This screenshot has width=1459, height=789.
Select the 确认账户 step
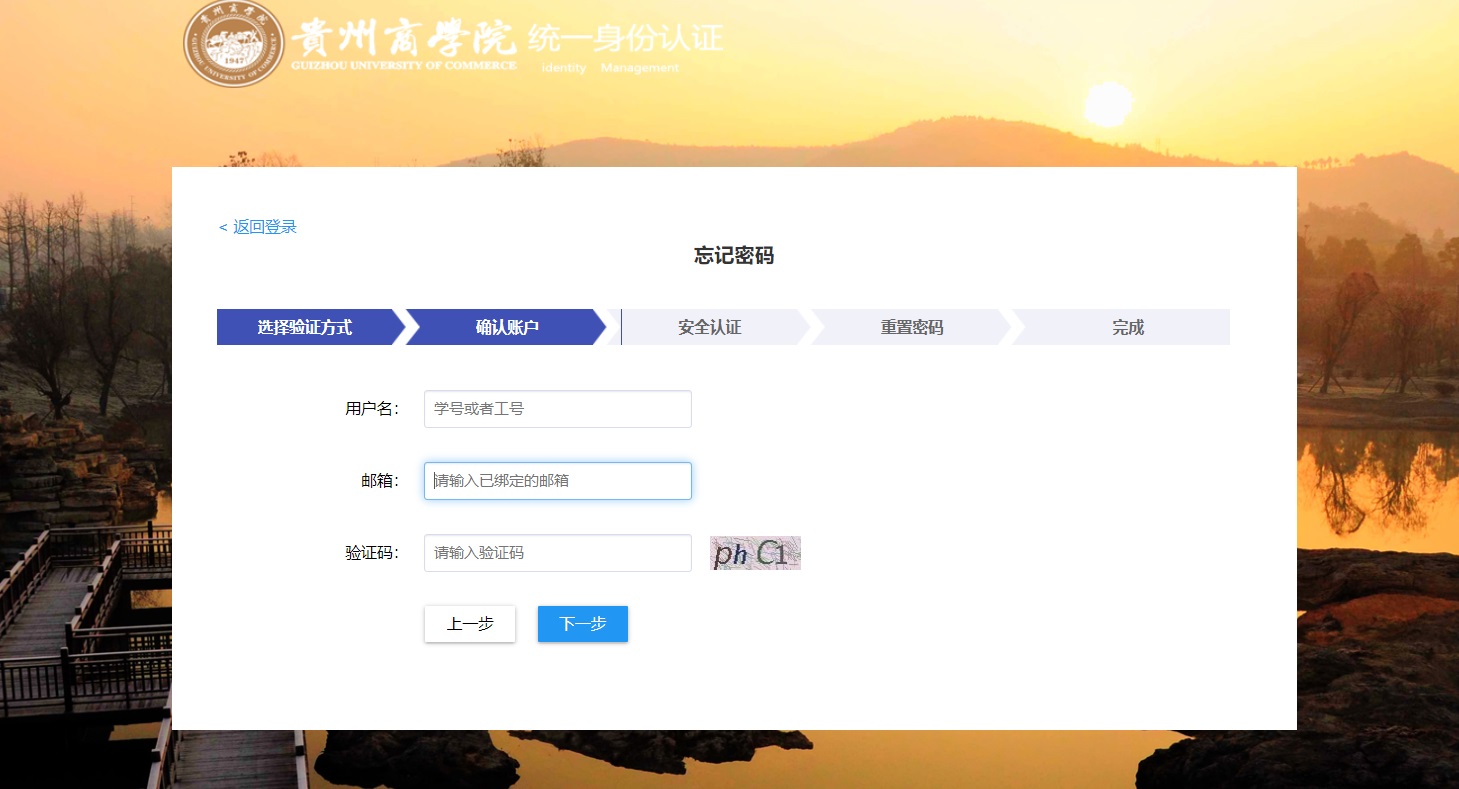[x=507, y=327]
